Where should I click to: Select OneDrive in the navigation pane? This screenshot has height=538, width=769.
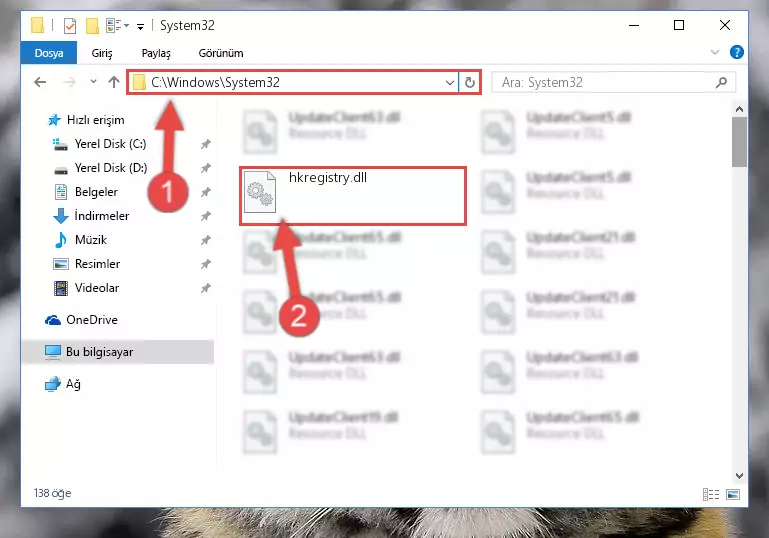click(x=81, y=320)
